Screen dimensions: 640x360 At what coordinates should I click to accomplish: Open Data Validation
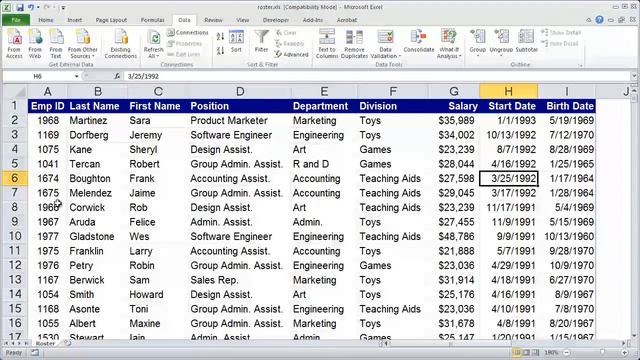point(385,44)
